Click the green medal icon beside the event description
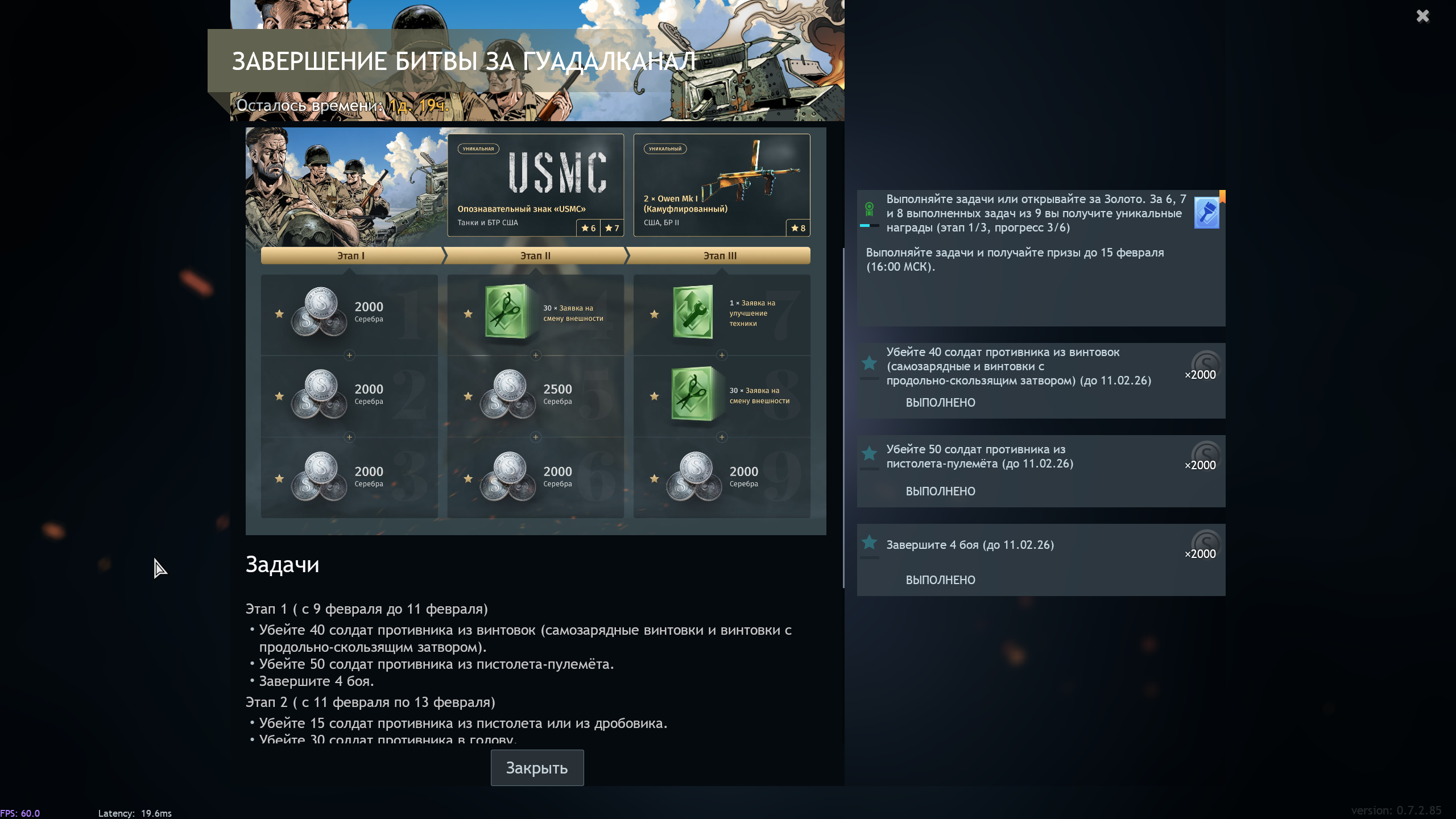 (x=869, y=209)
